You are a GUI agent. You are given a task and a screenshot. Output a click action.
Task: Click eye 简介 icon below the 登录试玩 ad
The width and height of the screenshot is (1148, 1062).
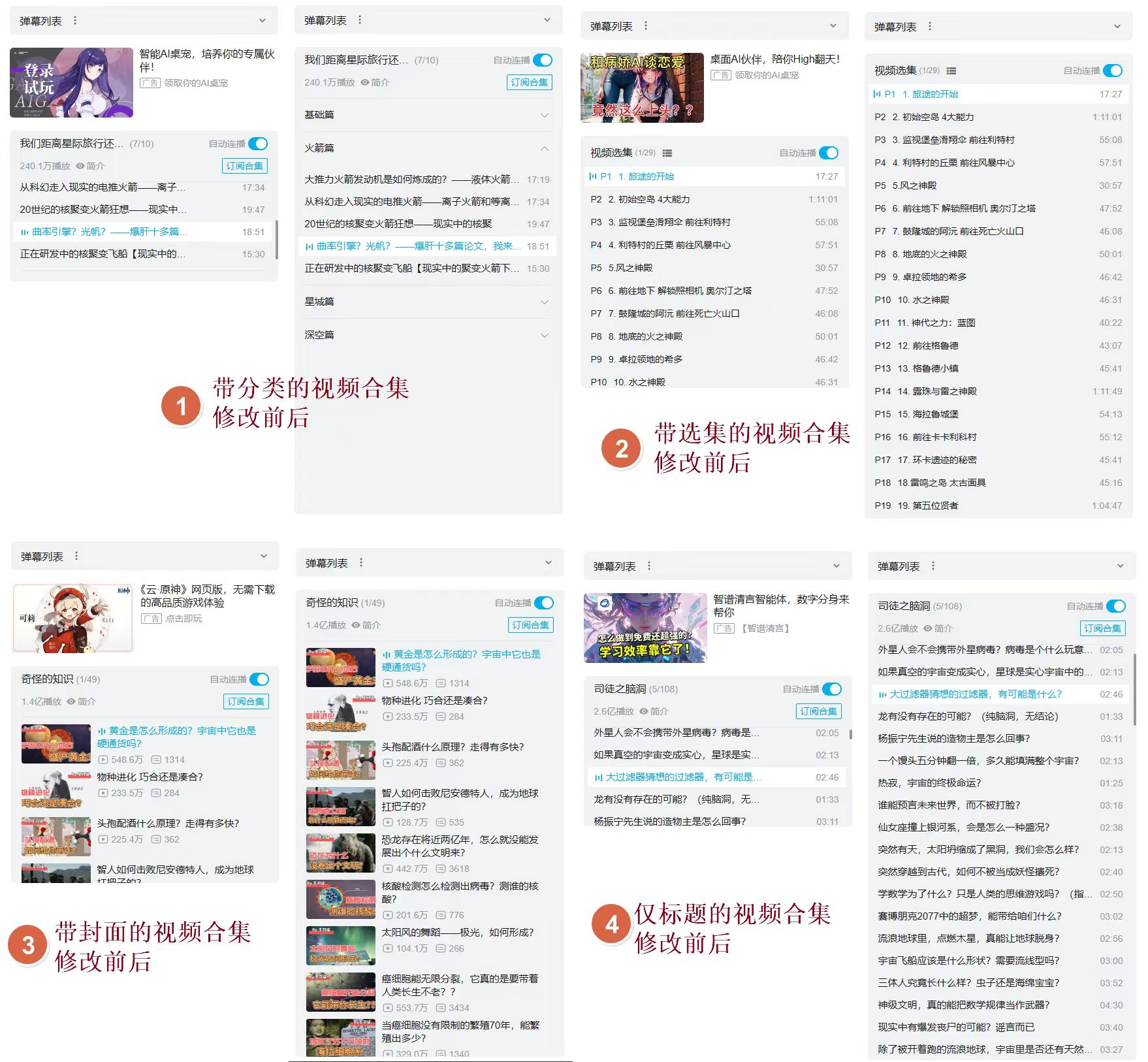point(80,166)
